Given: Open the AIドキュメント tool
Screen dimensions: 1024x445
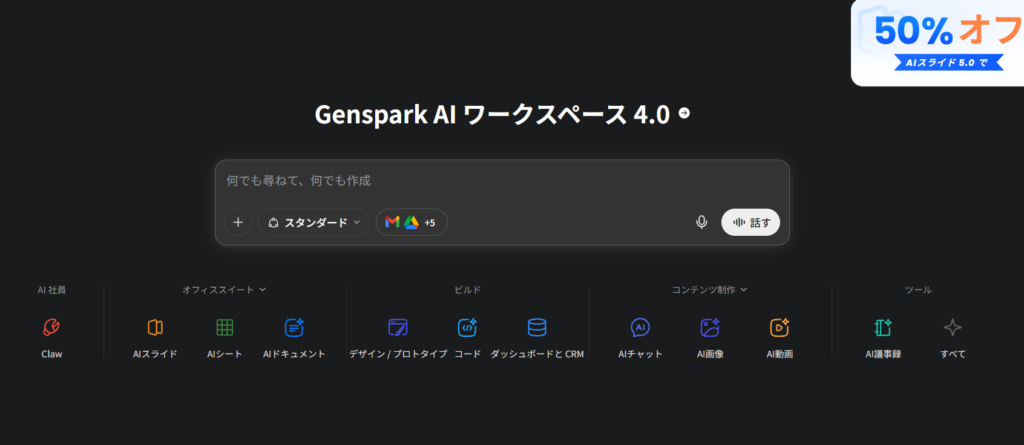Looking at the screenshot, I should pyautogui.click(x=294, y=338).
